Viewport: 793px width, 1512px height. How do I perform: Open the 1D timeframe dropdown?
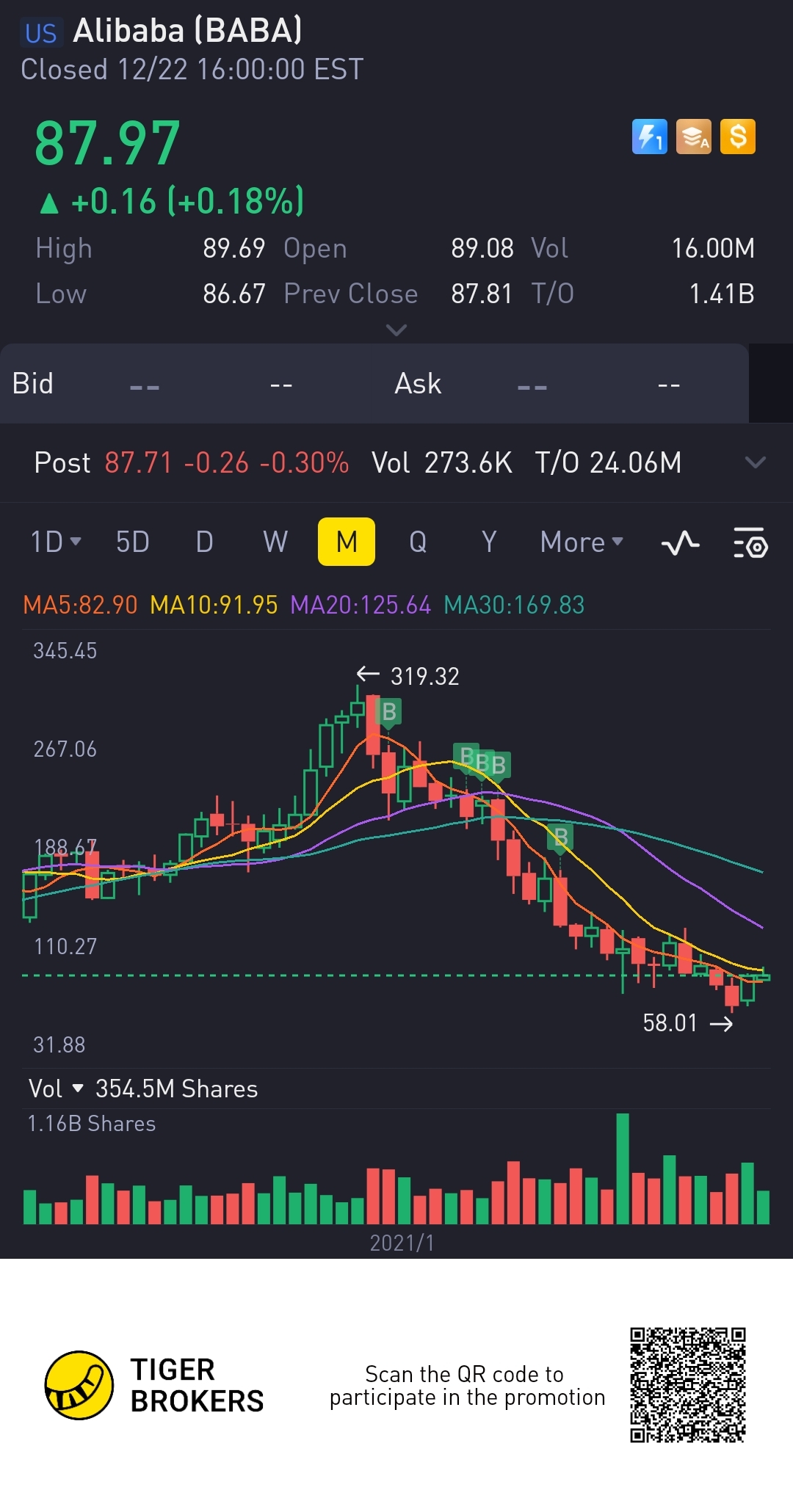pos(56,542)
